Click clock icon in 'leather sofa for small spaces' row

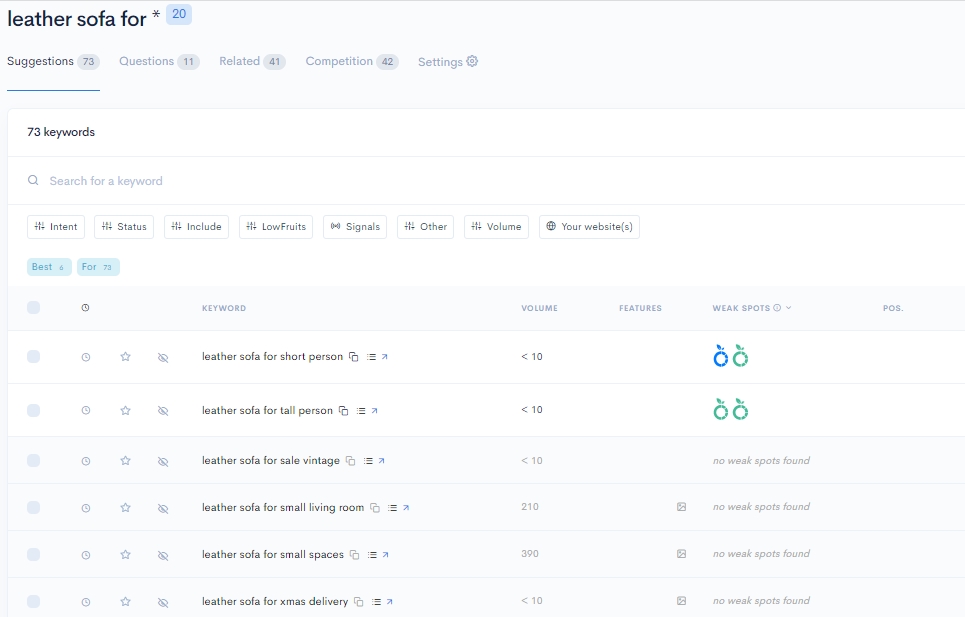[x=86, y=555]
